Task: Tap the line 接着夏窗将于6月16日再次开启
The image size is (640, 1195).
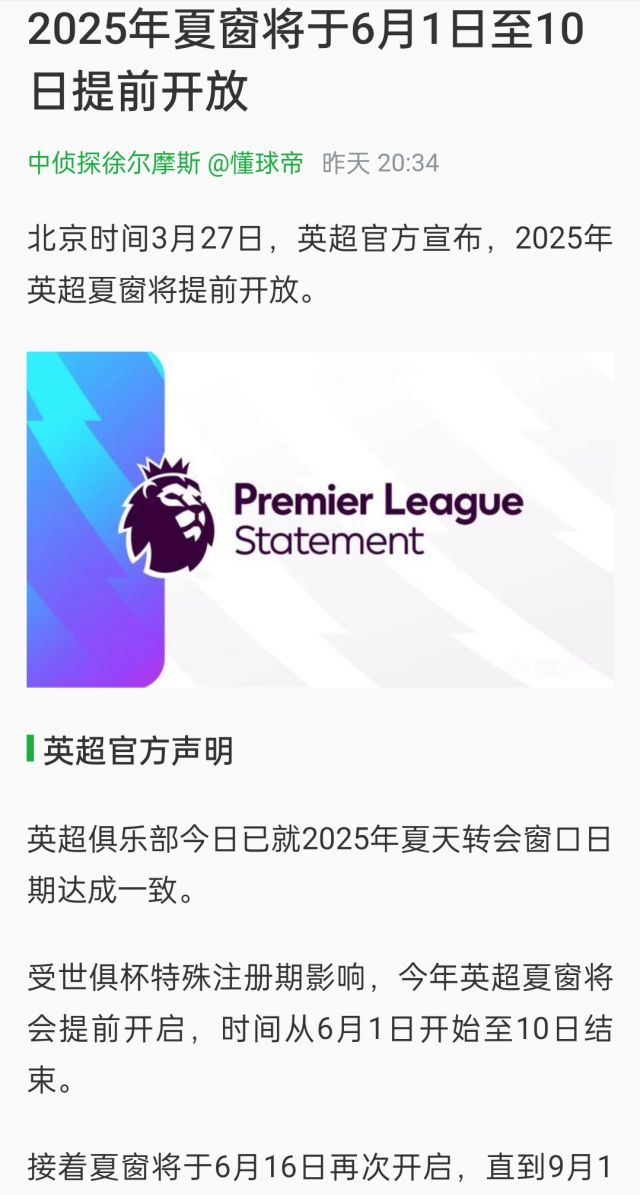Action: pyautogui.click(x=320, y=1166)
